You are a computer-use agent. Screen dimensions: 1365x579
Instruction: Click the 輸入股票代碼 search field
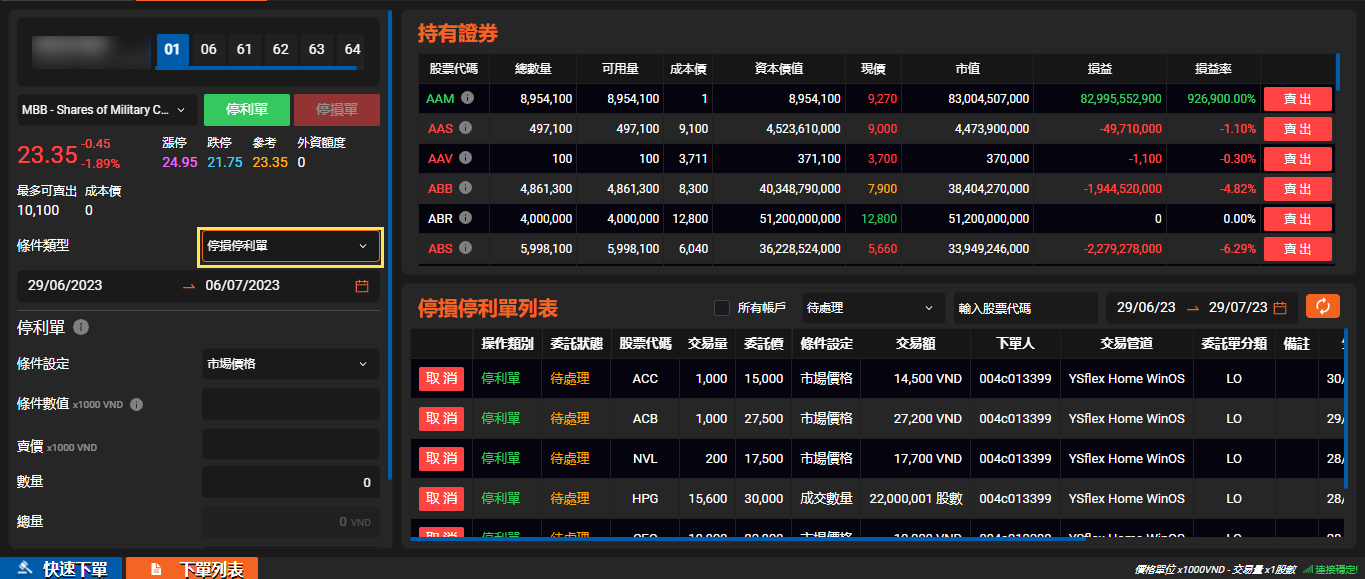1024,308
